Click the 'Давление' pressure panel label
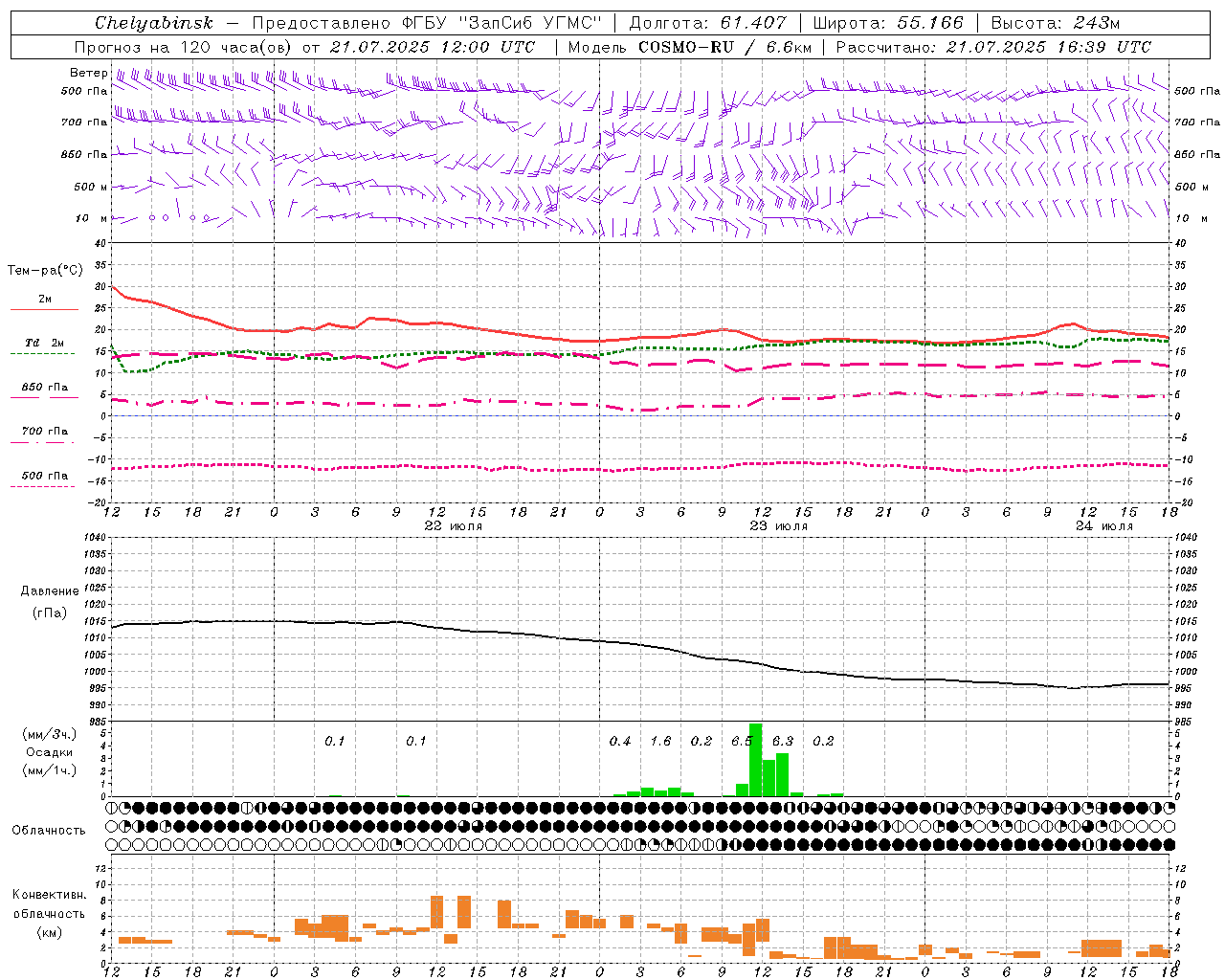The width and height of the screenshot is (1225, 980). [x=50, y=591]
